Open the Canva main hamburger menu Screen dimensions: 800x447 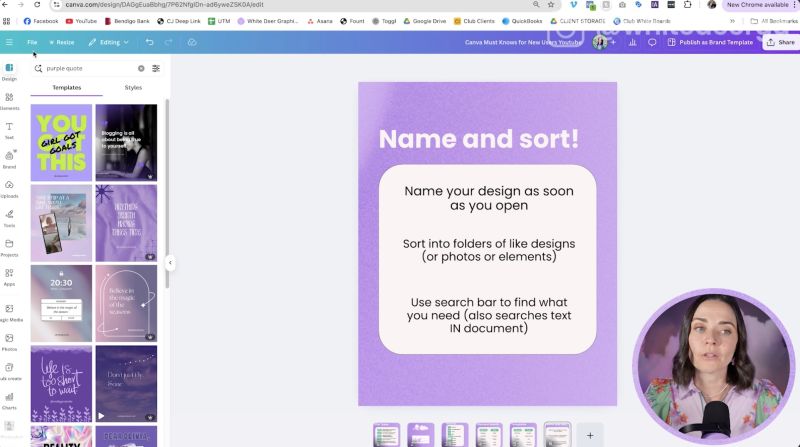coord(9,42)
